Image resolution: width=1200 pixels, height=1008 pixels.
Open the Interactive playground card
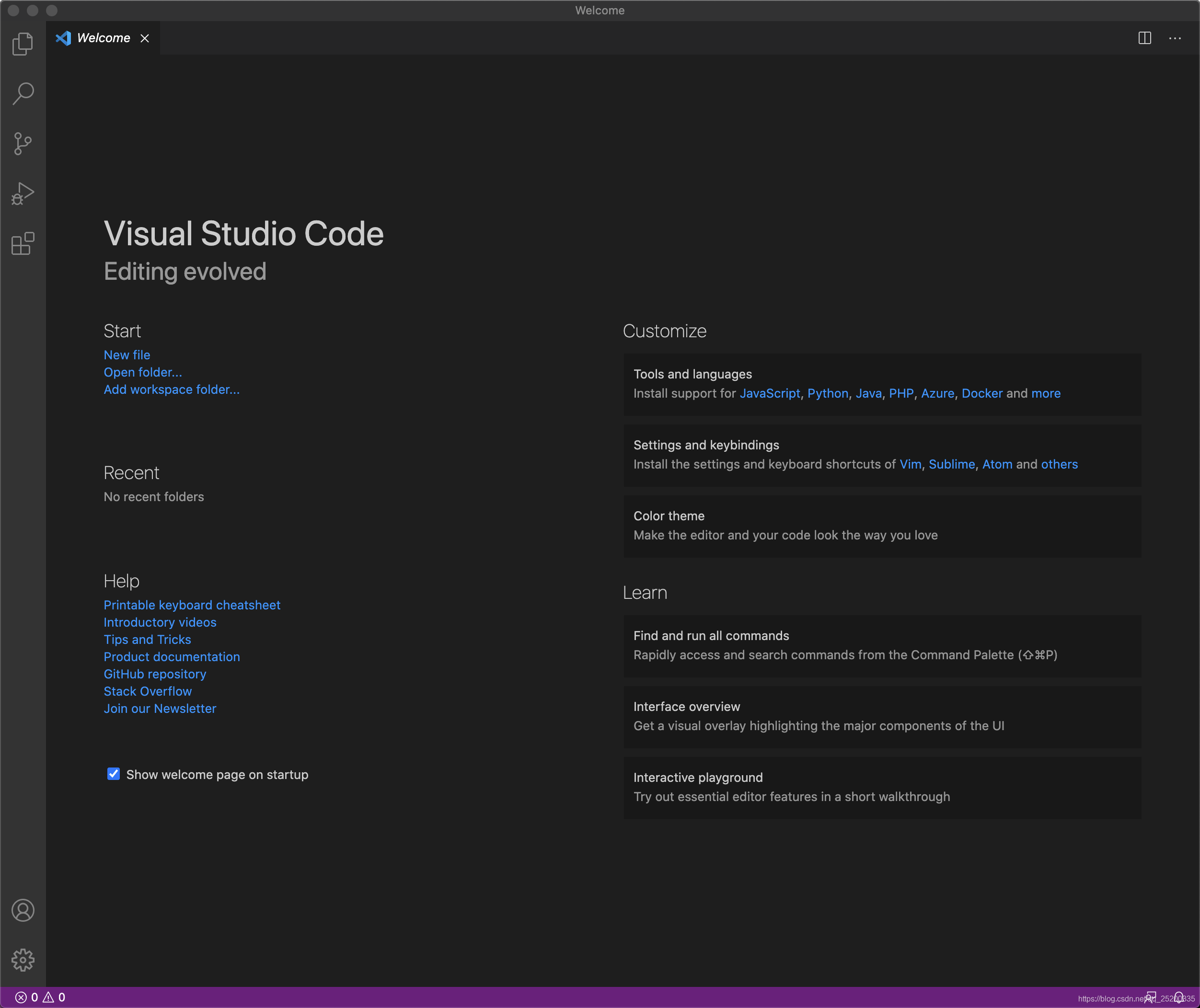[x=882, y=788]
